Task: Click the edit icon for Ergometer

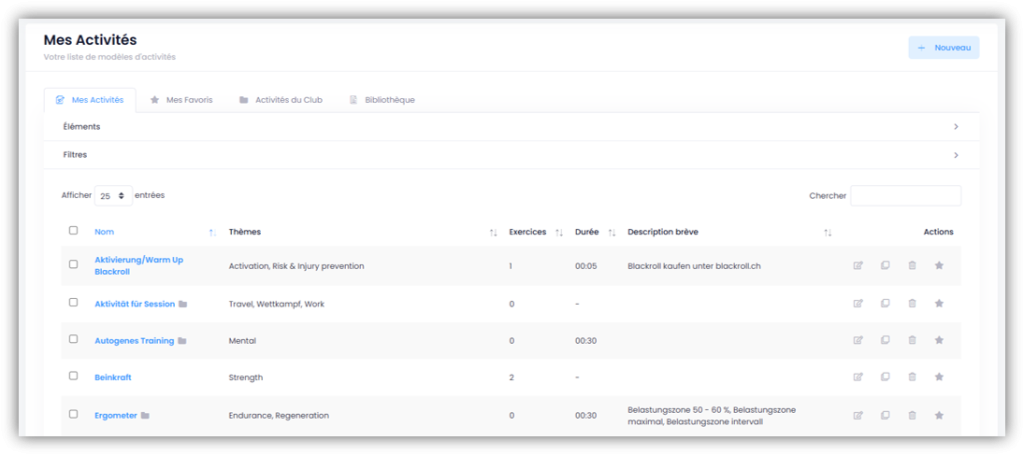Action: (857, 415)
